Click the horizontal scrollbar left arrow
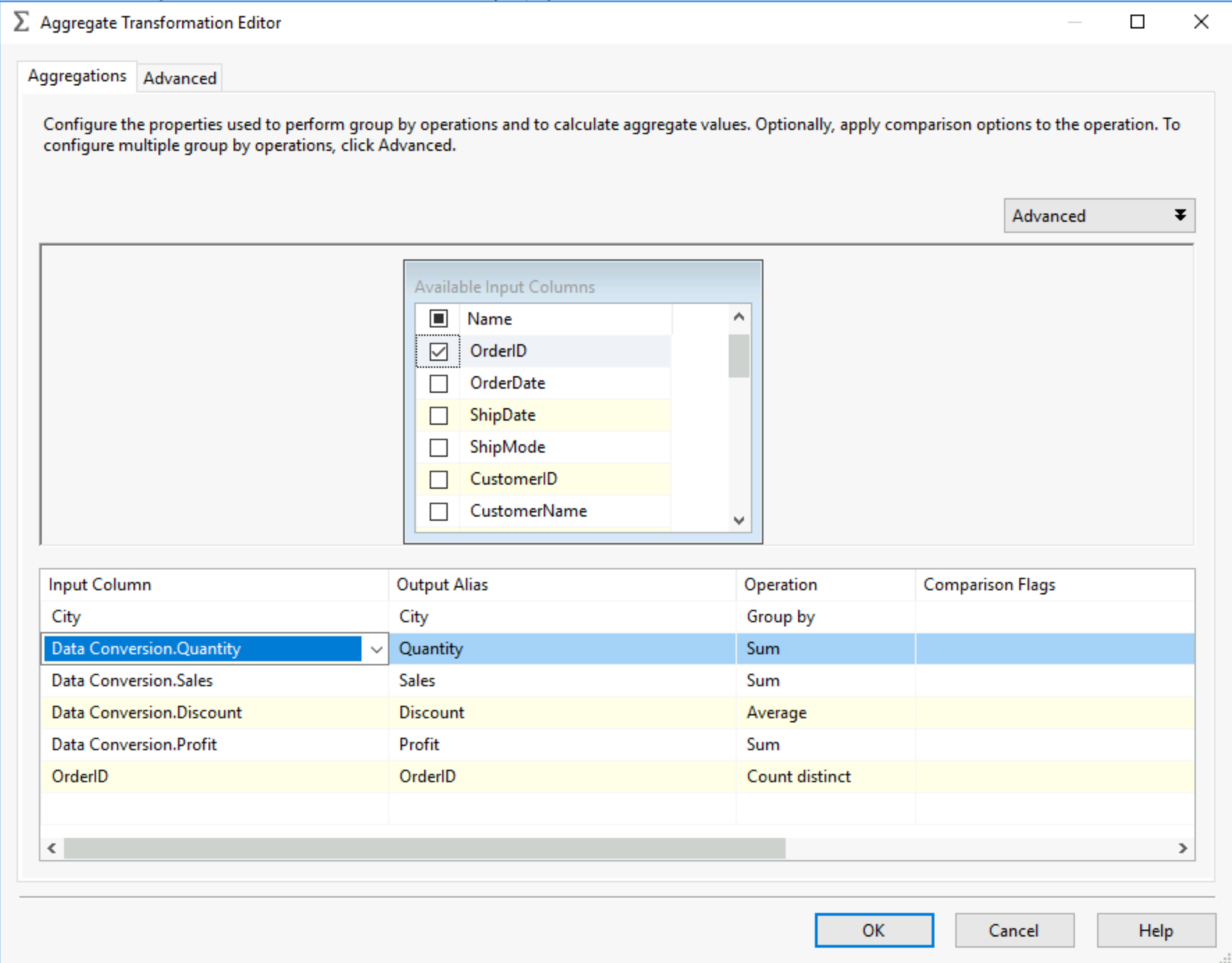 51,848
